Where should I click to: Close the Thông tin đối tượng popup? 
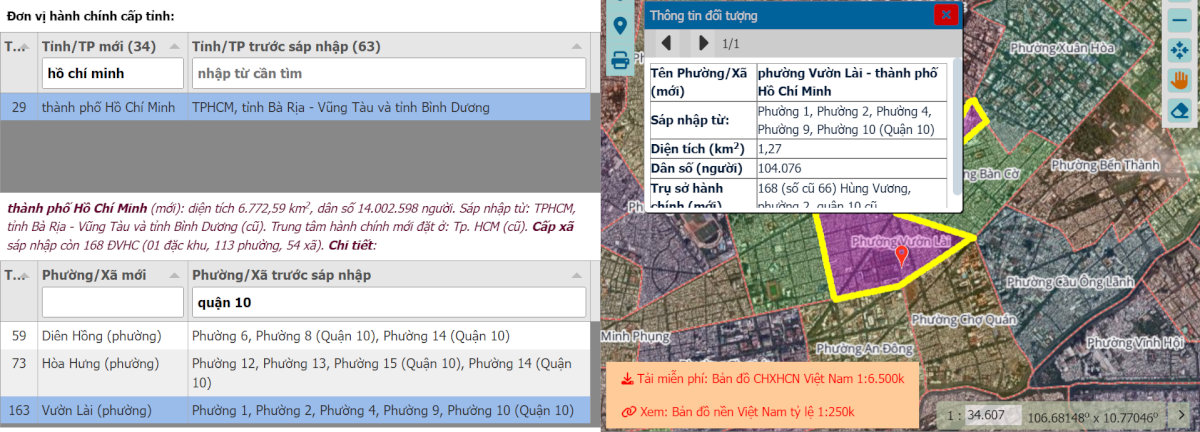point(945,14)
